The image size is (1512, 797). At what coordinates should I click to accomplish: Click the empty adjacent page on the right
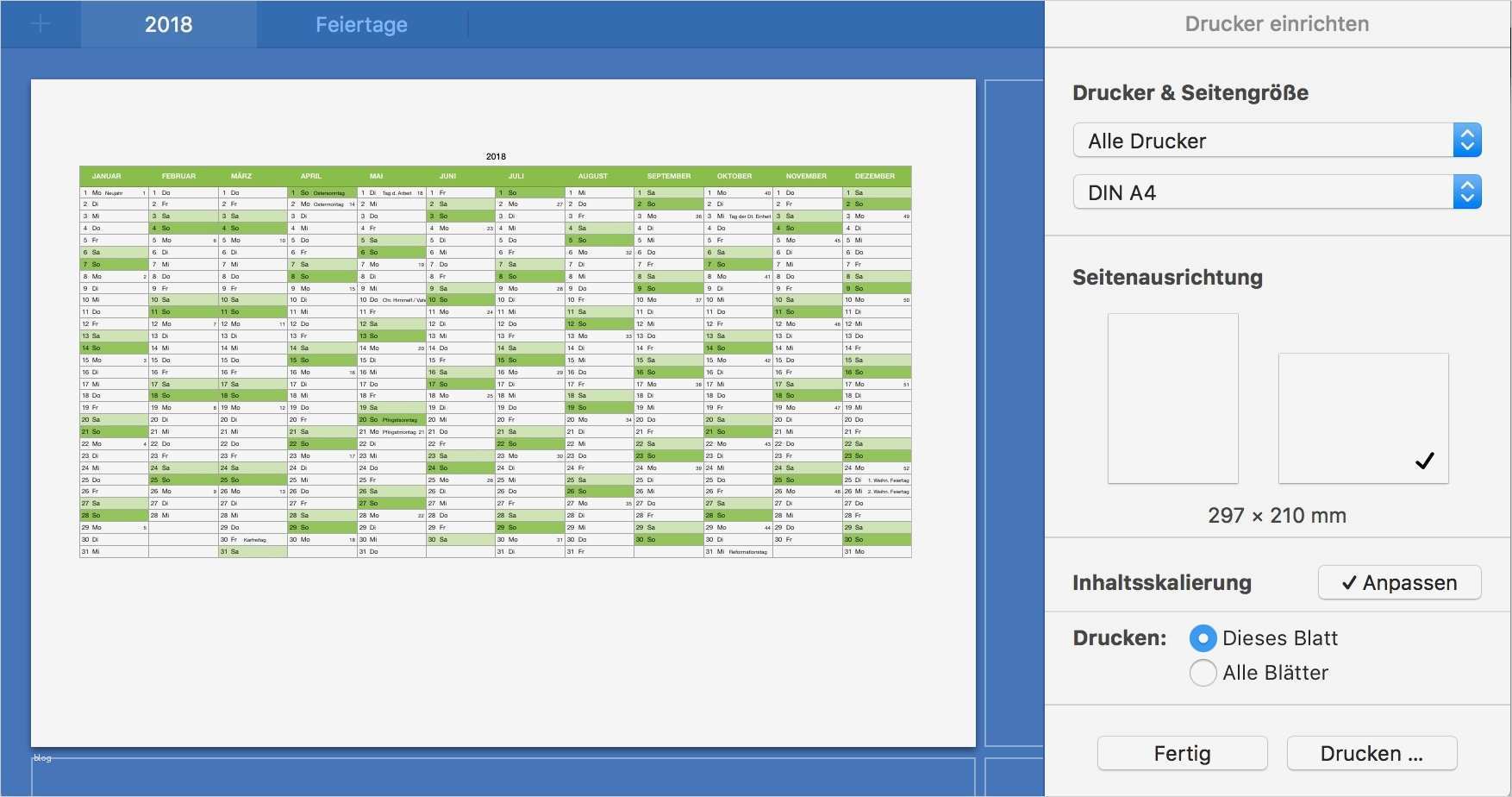[1014, 413]
